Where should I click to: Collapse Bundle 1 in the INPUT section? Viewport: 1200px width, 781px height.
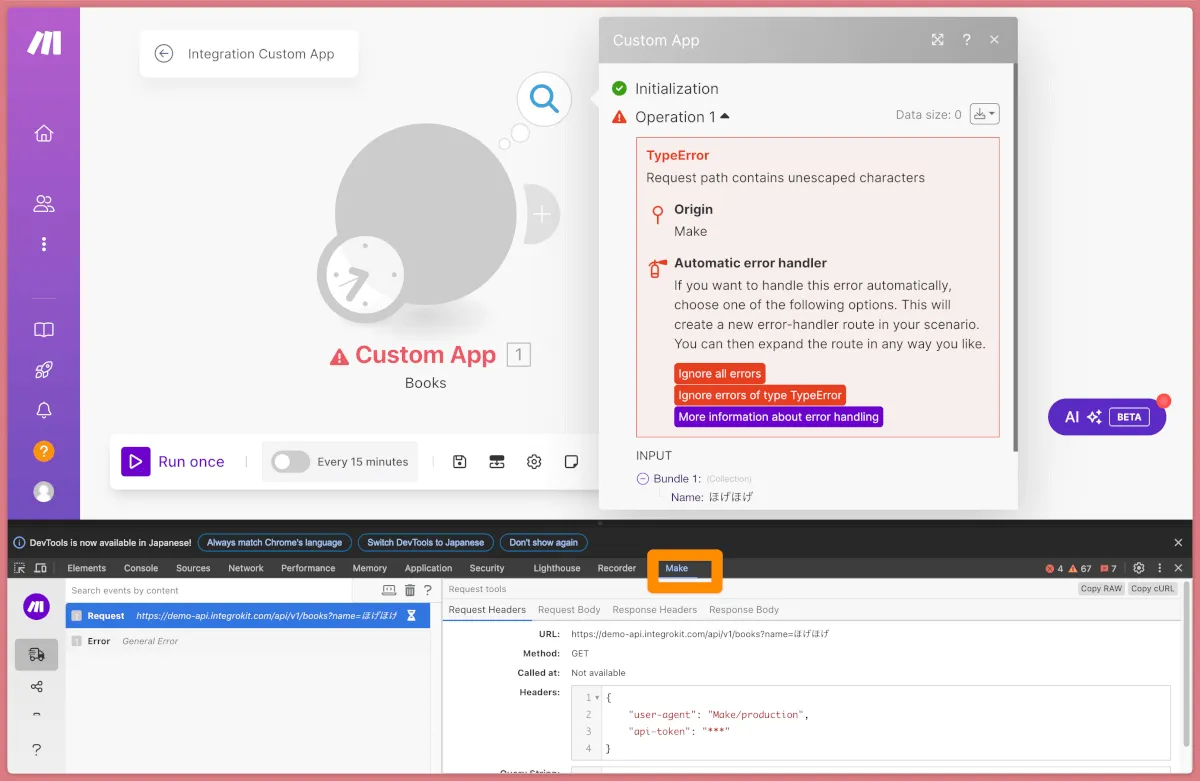(x=643, y=479)
